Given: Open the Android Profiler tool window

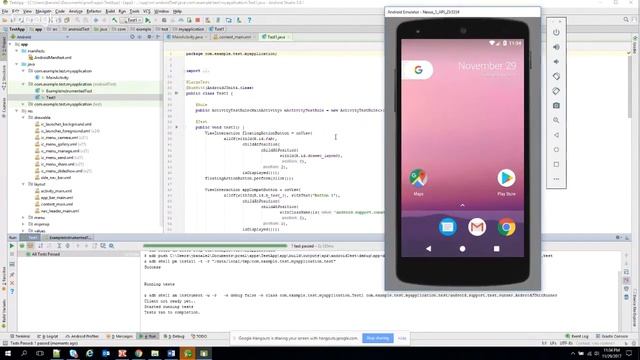Looking at the screenshot, I should (x=82, y=336).
